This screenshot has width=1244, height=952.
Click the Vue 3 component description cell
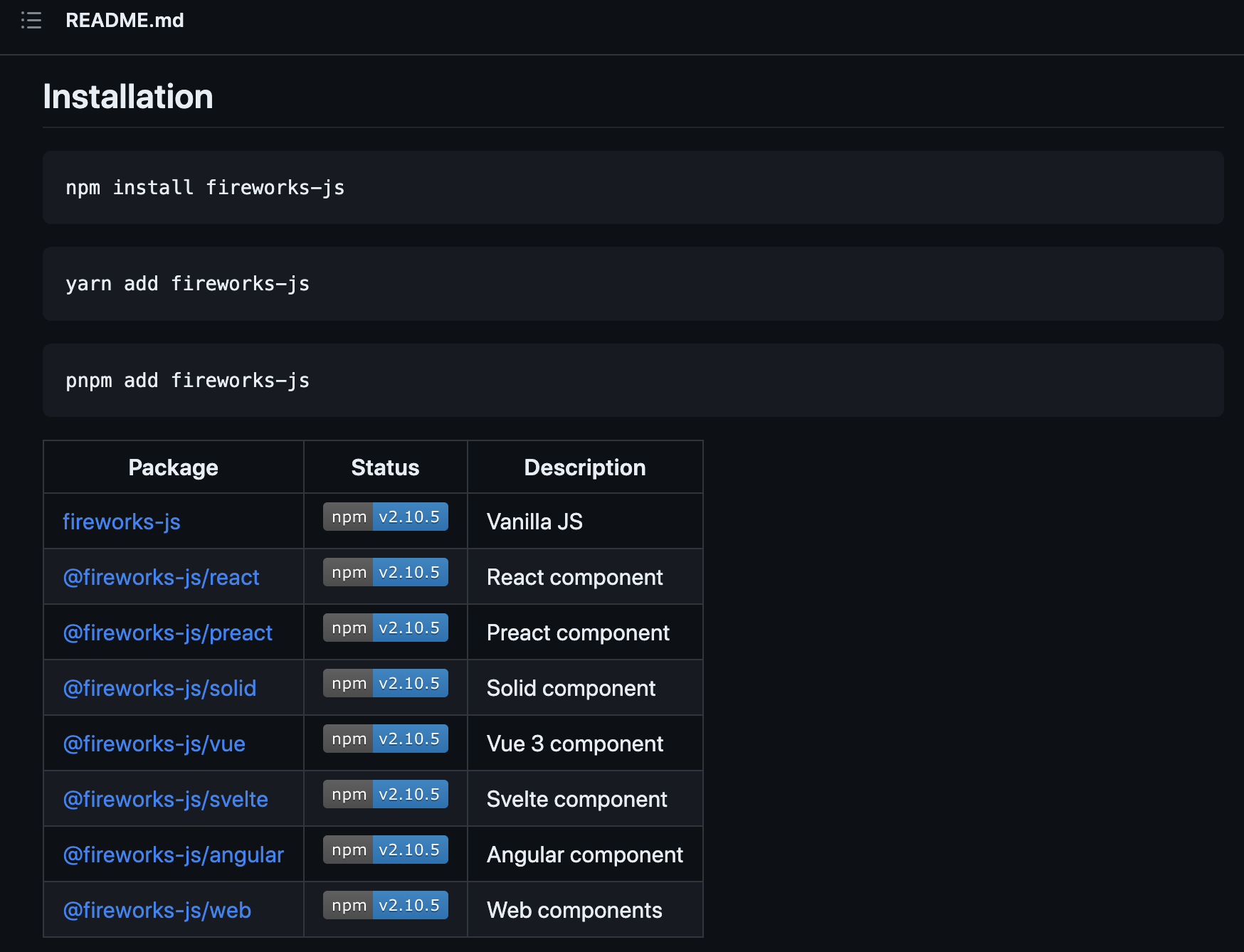click(x=585, y=744)
